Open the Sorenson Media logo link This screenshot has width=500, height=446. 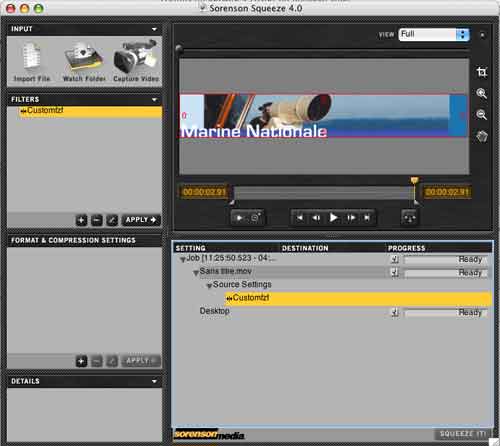point(209,434)
